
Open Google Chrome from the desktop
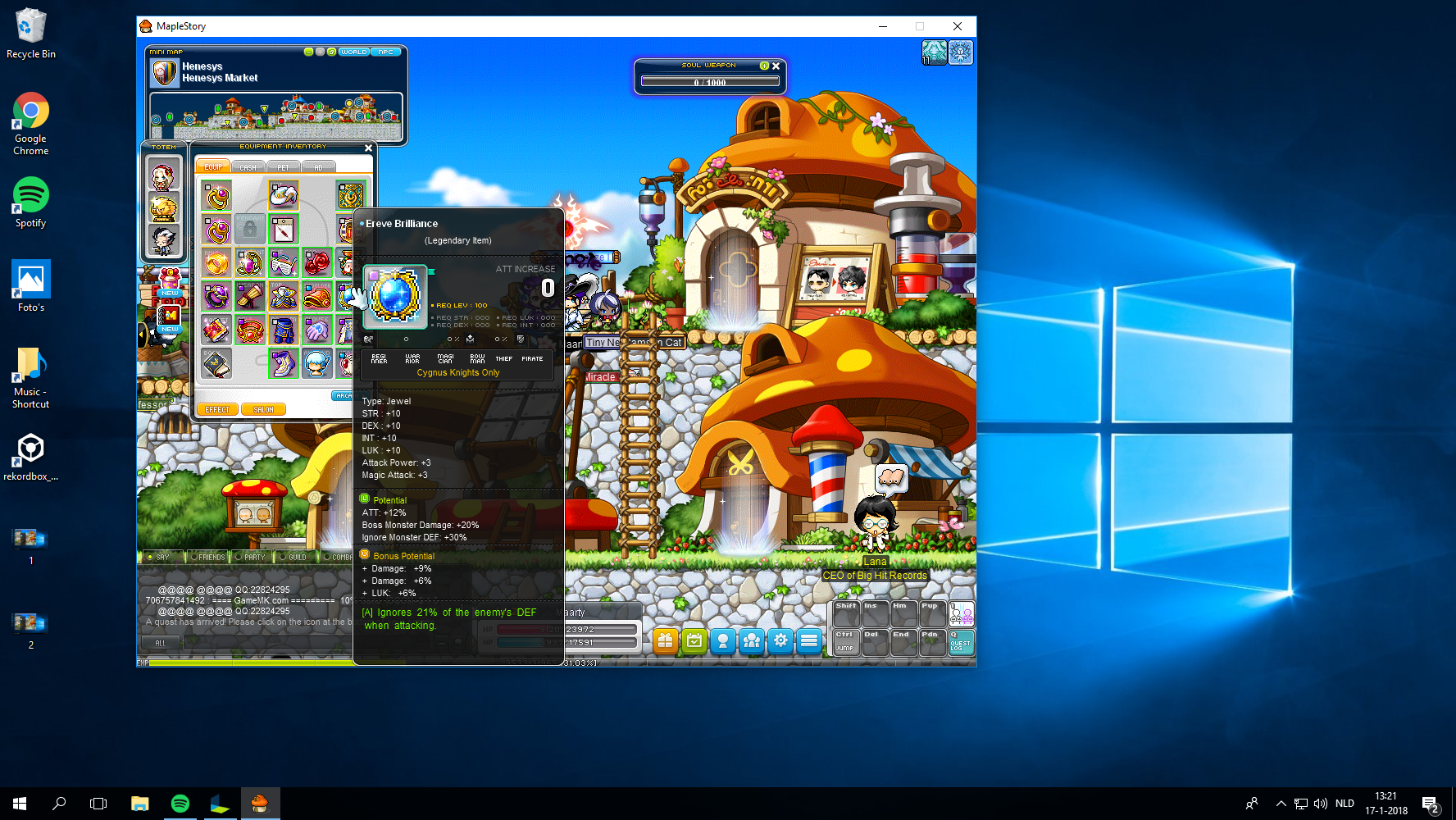point(31,124)
